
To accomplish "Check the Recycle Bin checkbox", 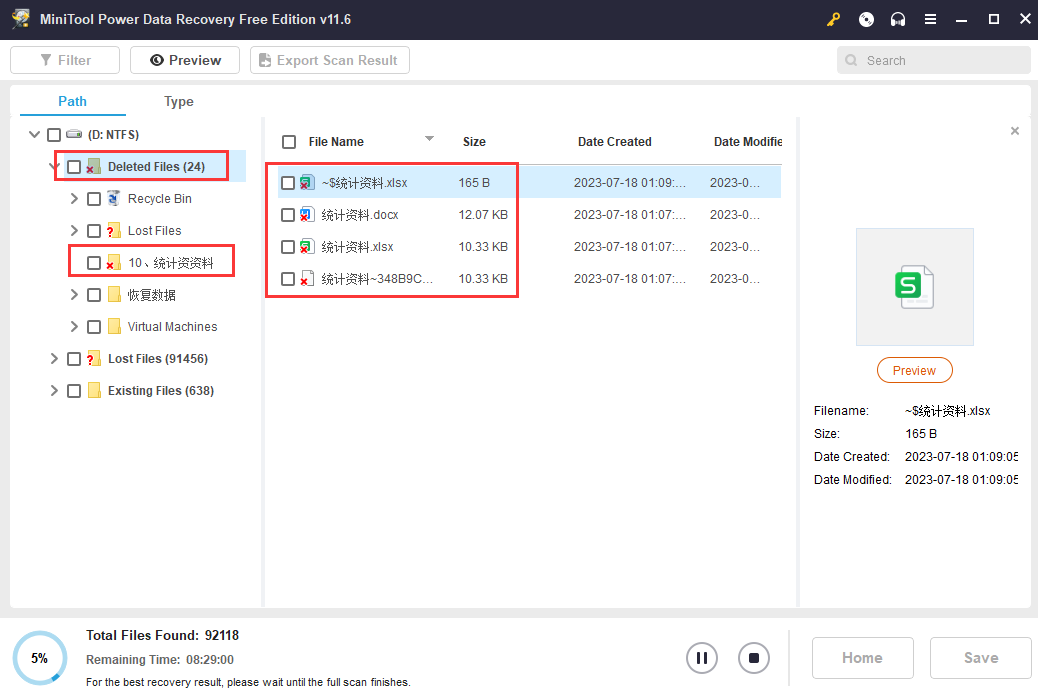I will 94,199.
